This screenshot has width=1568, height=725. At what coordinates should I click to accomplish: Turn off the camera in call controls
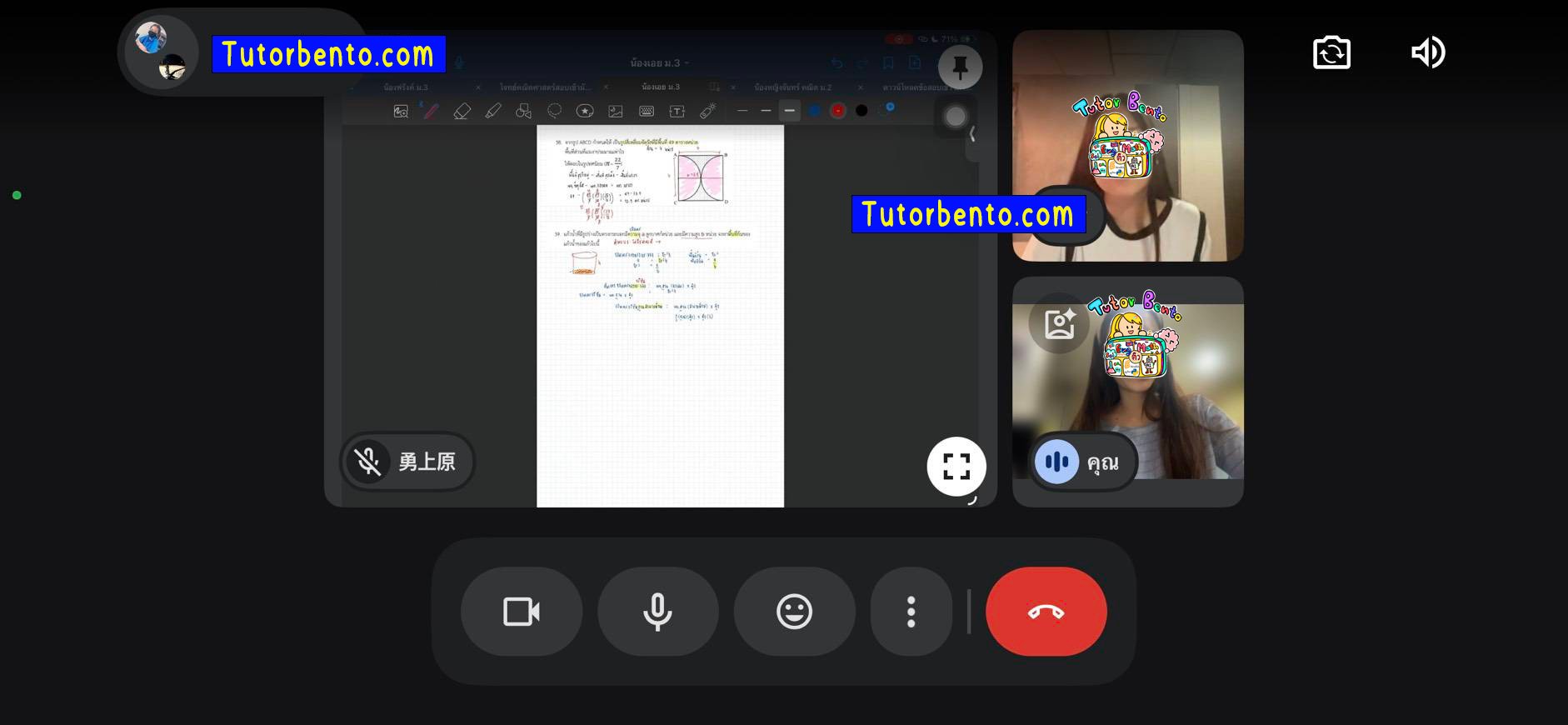click(522, 612)
